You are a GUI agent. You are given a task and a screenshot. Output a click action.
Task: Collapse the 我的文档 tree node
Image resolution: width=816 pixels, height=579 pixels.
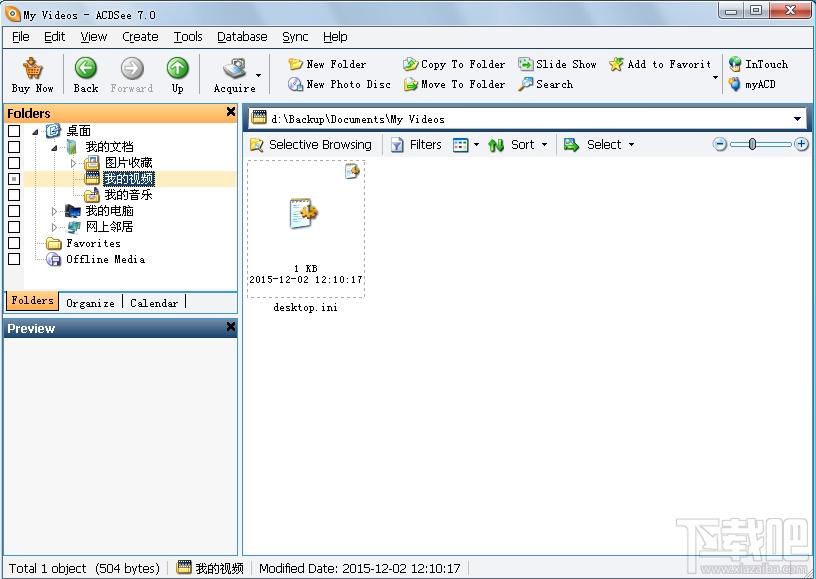point(54,148)
